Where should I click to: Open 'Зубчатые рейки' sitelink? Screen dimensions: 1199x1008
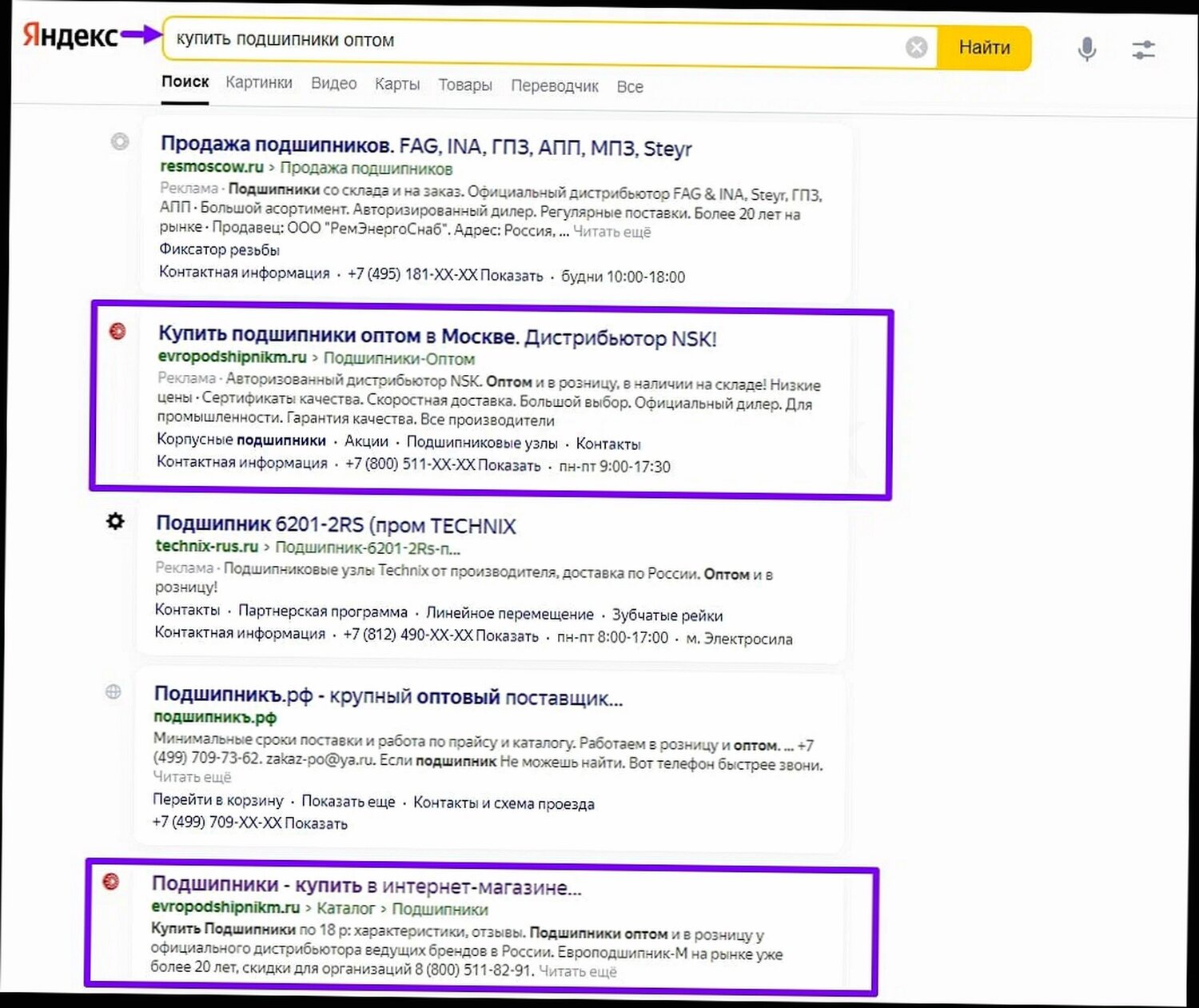[x=667, y=616]
